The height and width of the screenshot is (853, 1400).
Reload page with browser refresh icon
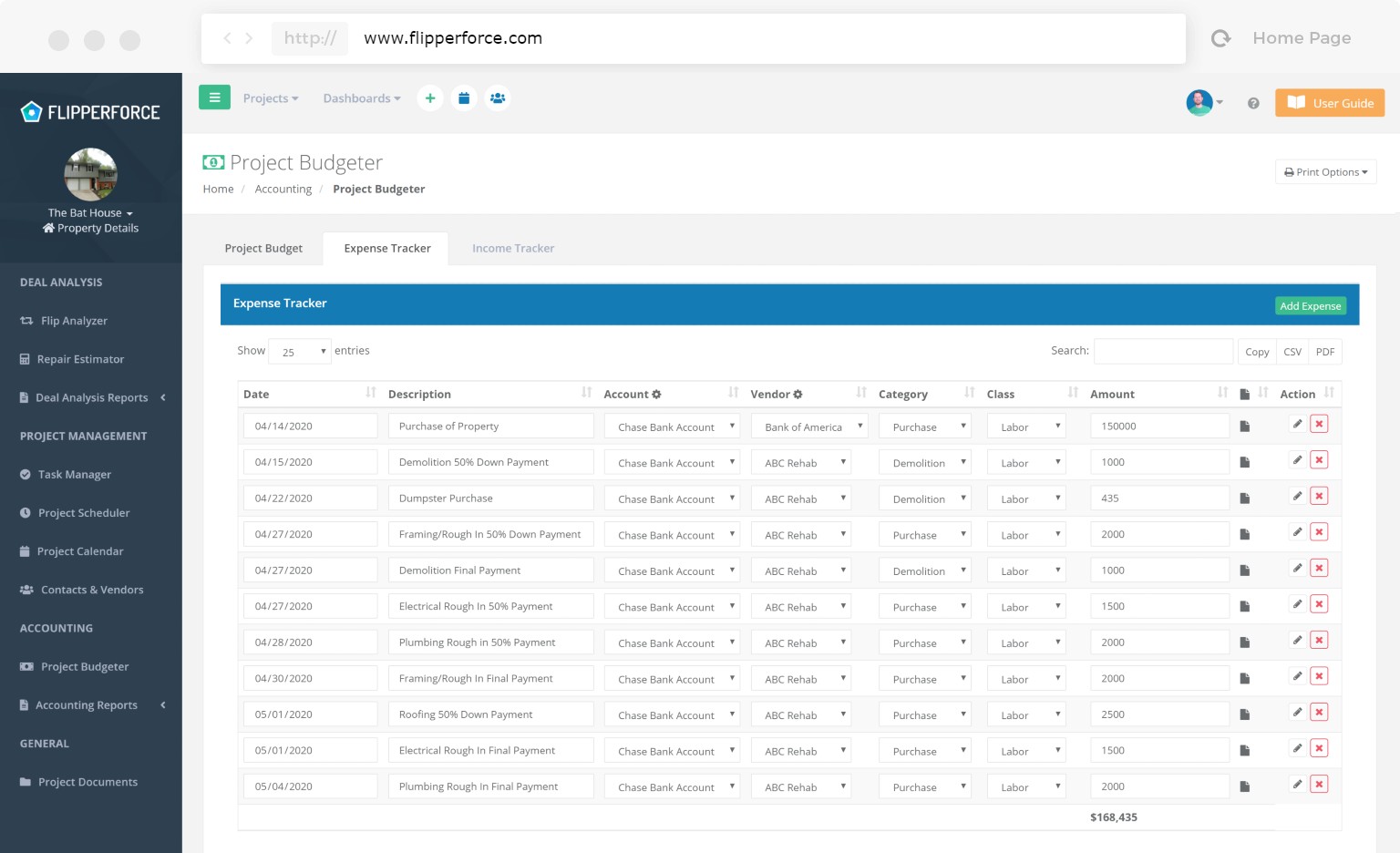pos(1220,38)
